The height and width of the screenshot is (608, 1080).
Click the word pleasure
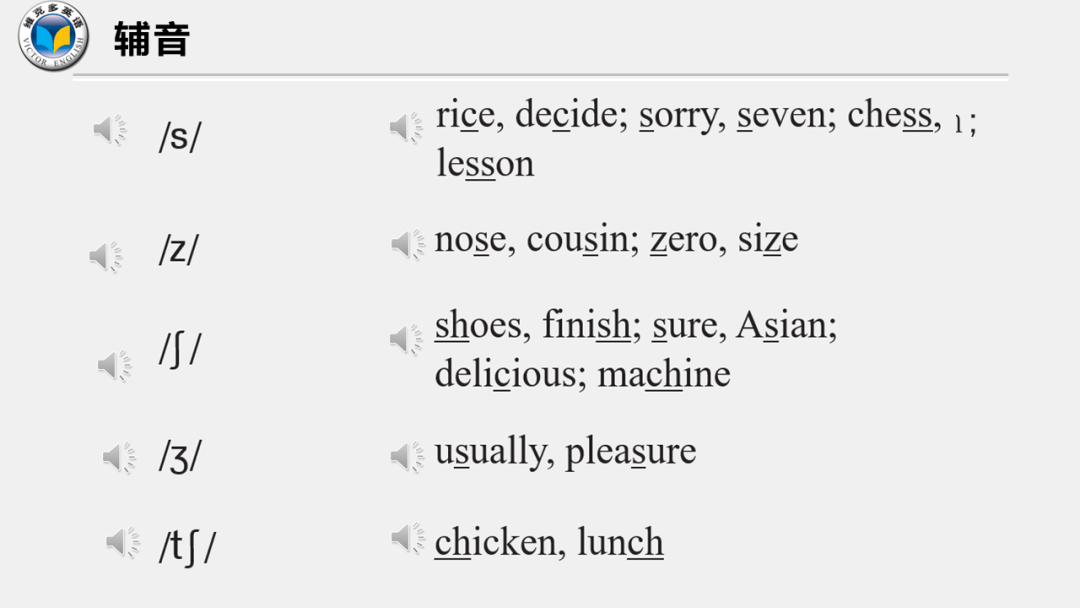(631, 453)
